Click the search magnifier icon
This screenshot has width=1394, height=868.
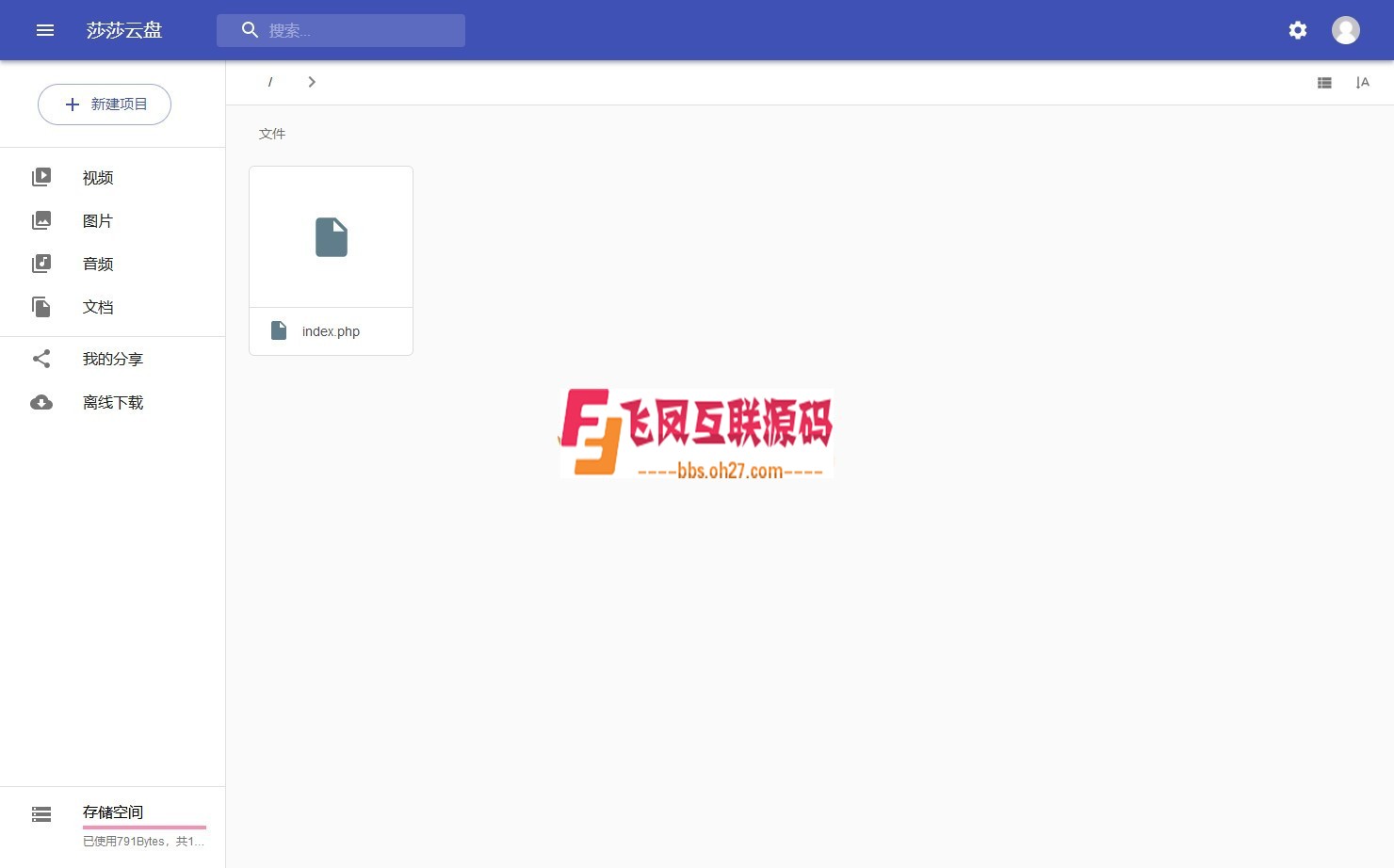pyautogui.click(x=250, y=30)
